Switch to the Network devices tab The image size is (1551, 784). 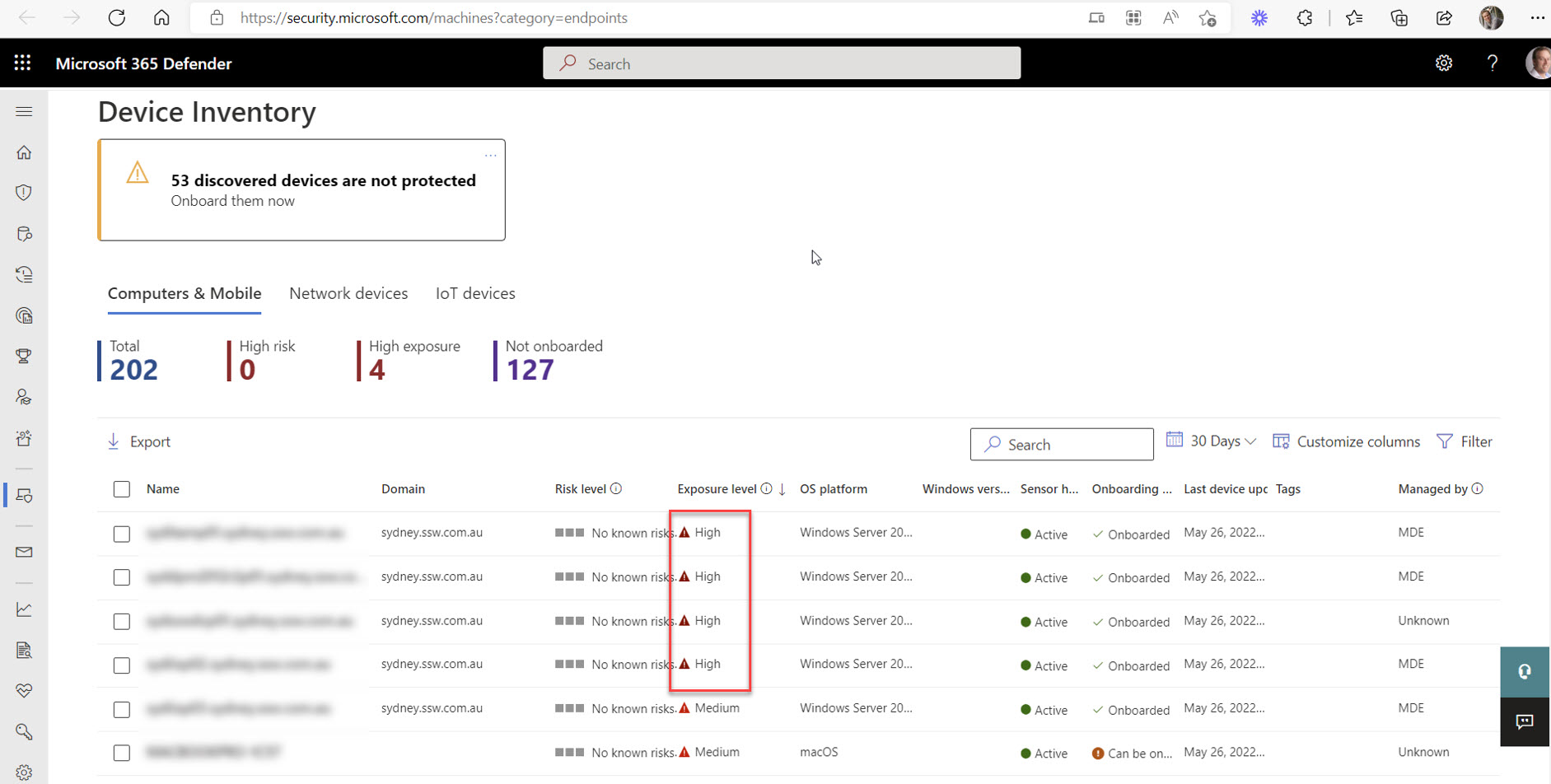pos(348,294)
